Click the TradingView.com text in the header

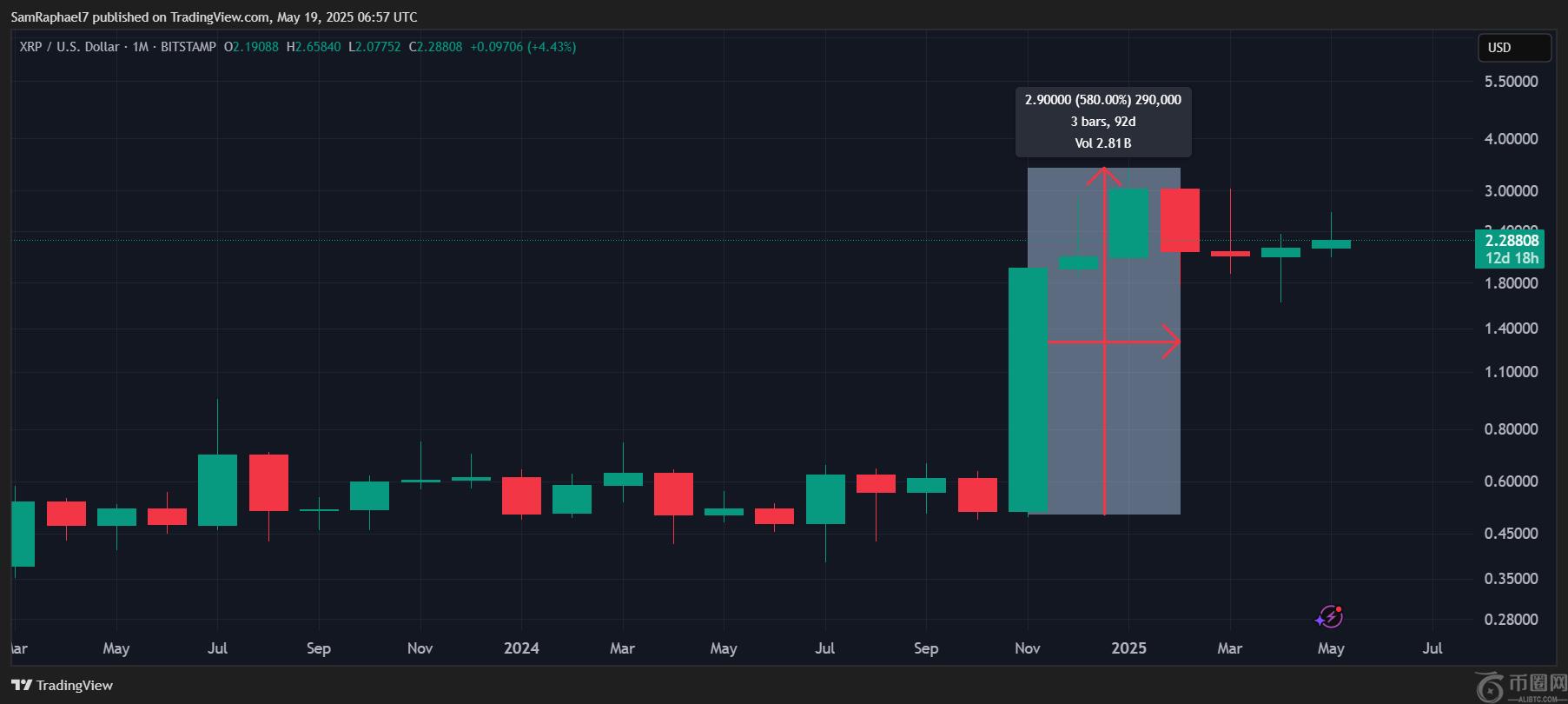pos(220,17)
